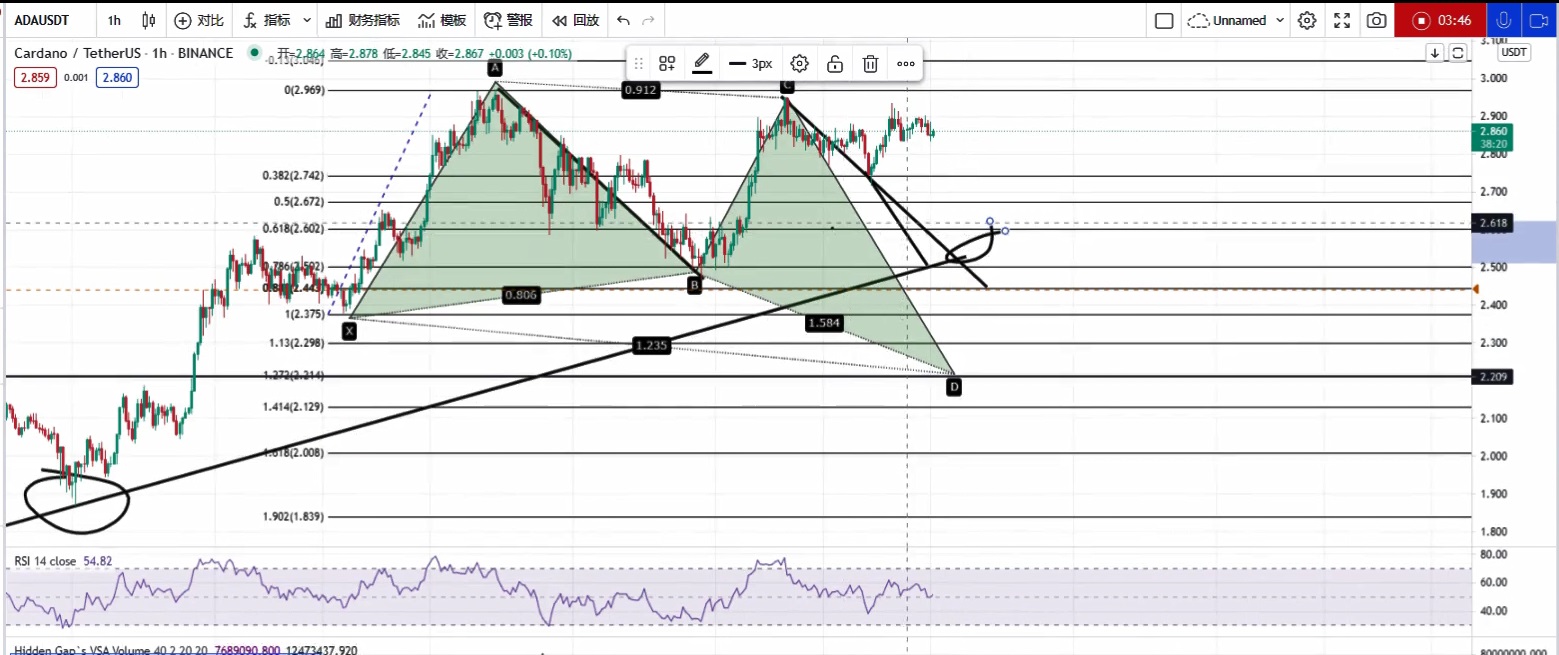Expand the 指标 indicators favorites dropdown arrow
The image size is (1559, 655).
pyautogui.click(x=307, y=20)
